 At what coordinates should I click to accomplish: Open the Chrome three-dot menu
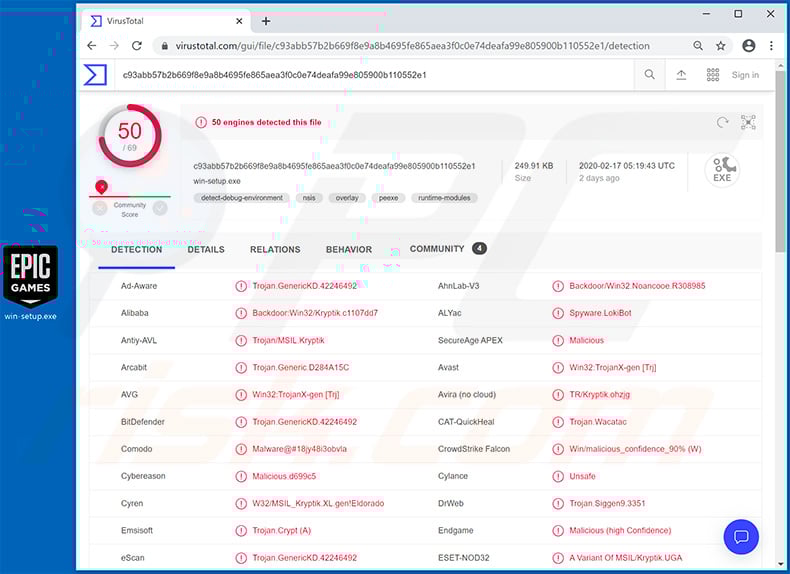click(771, 46)
